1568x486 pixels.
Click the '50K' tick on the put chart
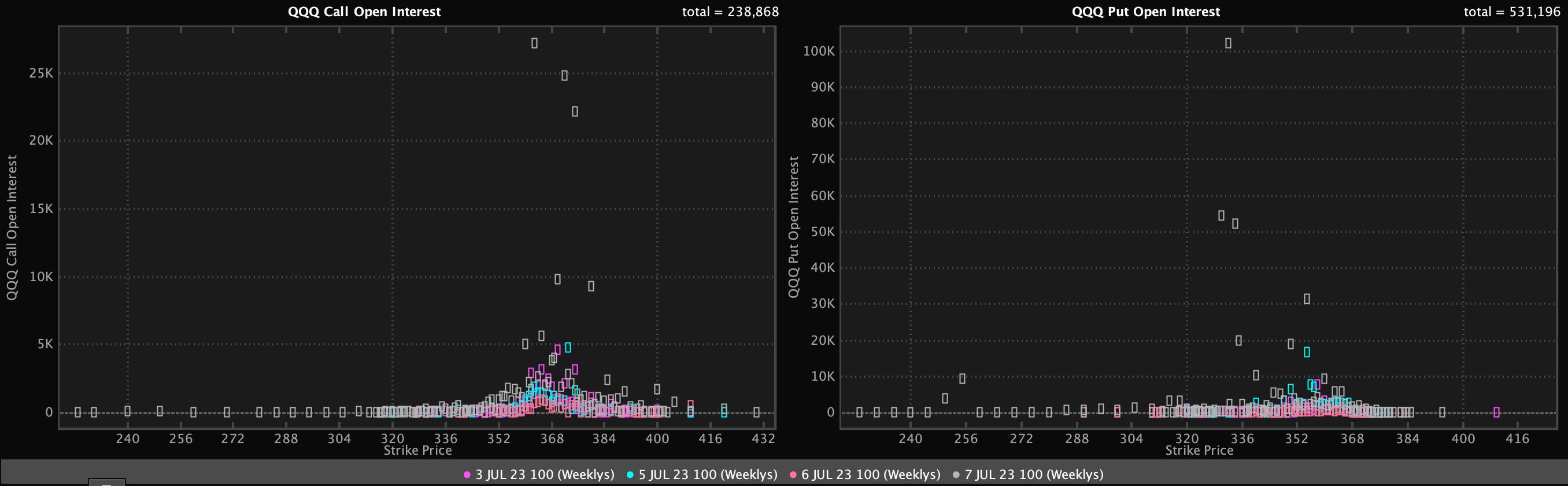coord(823,232)
